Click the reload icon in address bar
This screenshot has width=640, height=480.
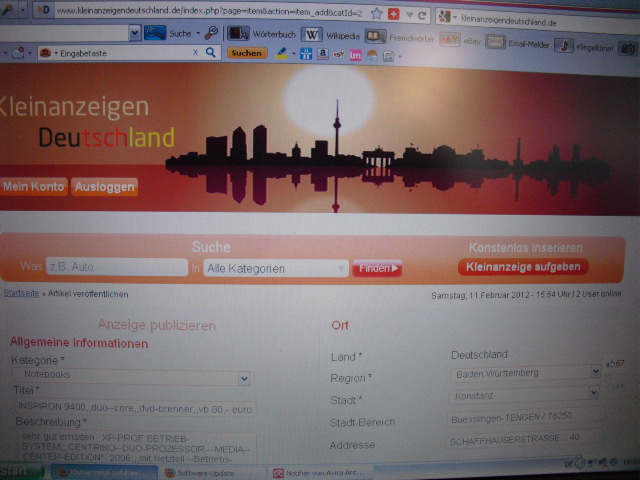click(422, 15)
